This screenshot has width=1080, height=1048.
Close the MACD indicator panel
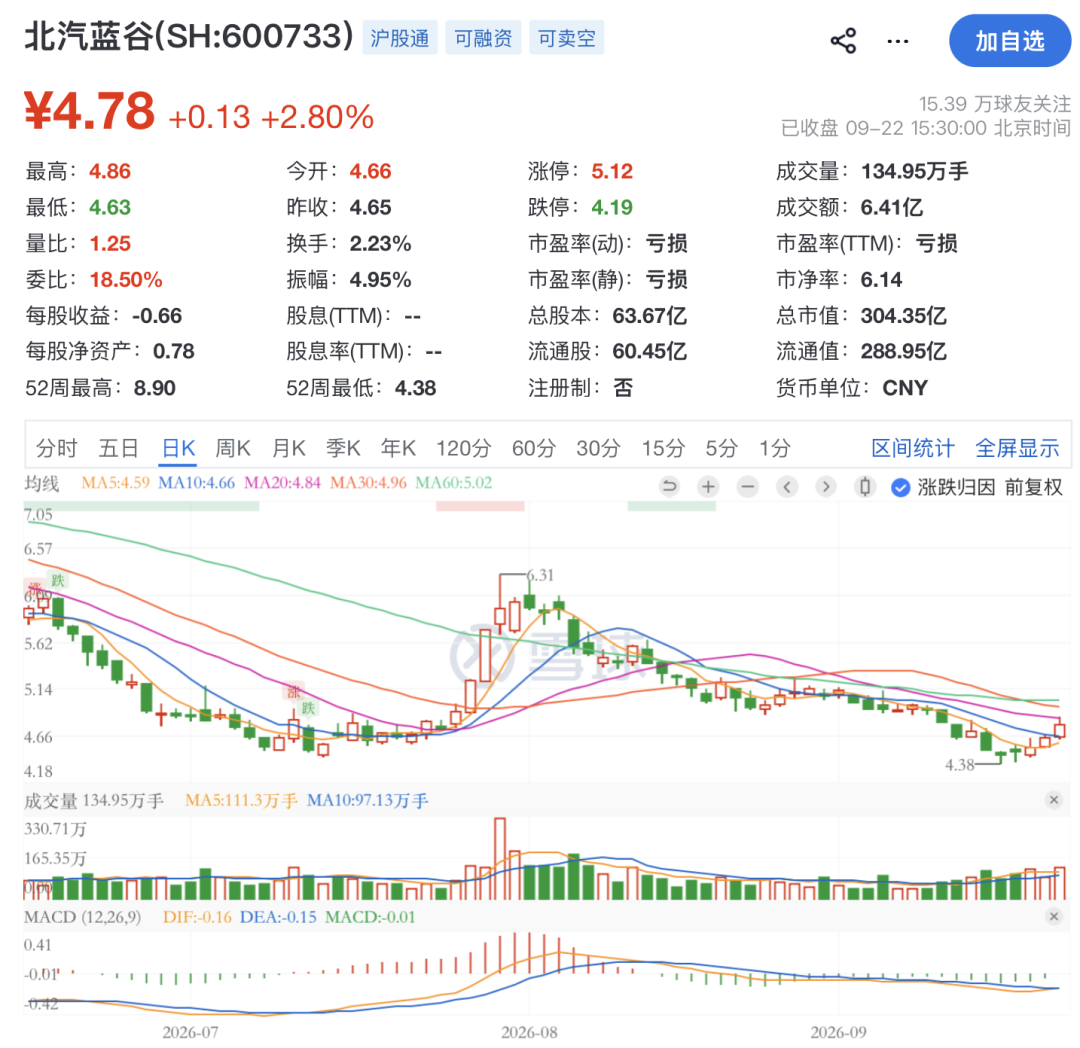pos(1053,916)
